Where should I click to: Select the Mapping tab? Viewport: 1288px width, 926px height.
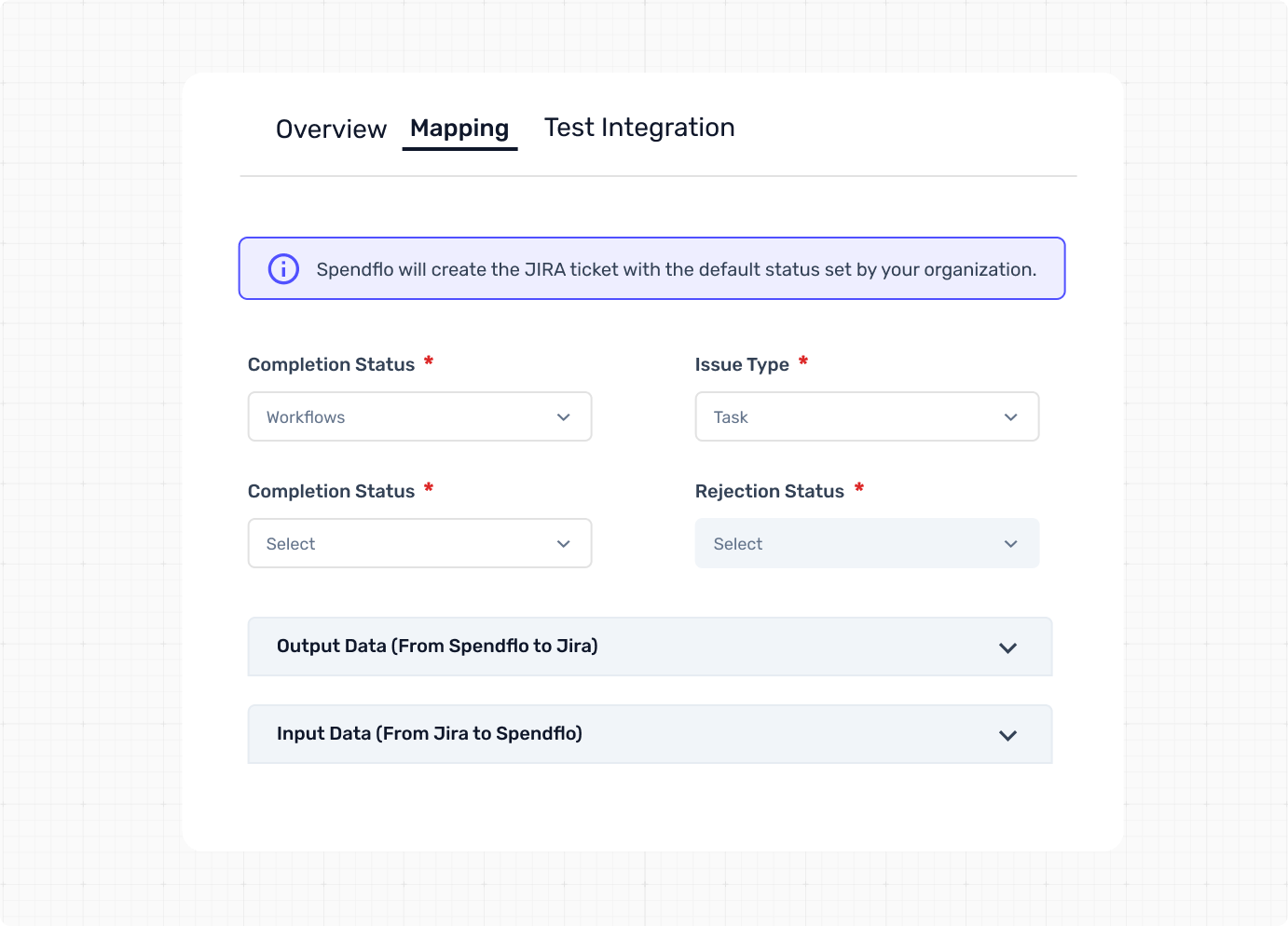tap(459, 129)
